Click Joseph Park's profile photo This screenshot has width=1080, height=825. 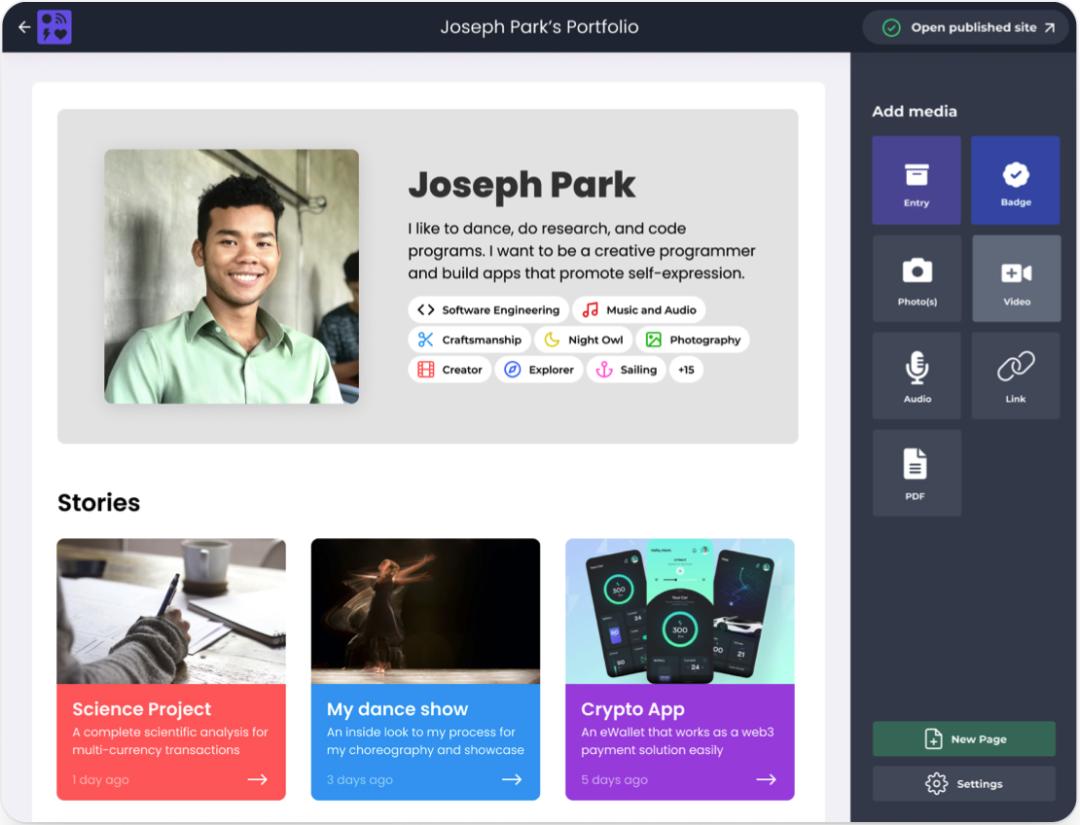click(231, 276)
